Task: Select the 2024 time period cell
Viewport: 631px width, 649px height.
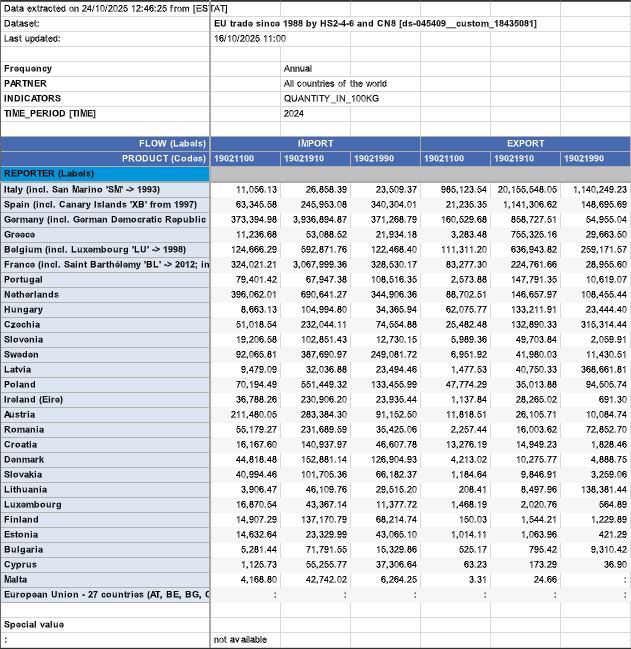Action: point(295,113)
